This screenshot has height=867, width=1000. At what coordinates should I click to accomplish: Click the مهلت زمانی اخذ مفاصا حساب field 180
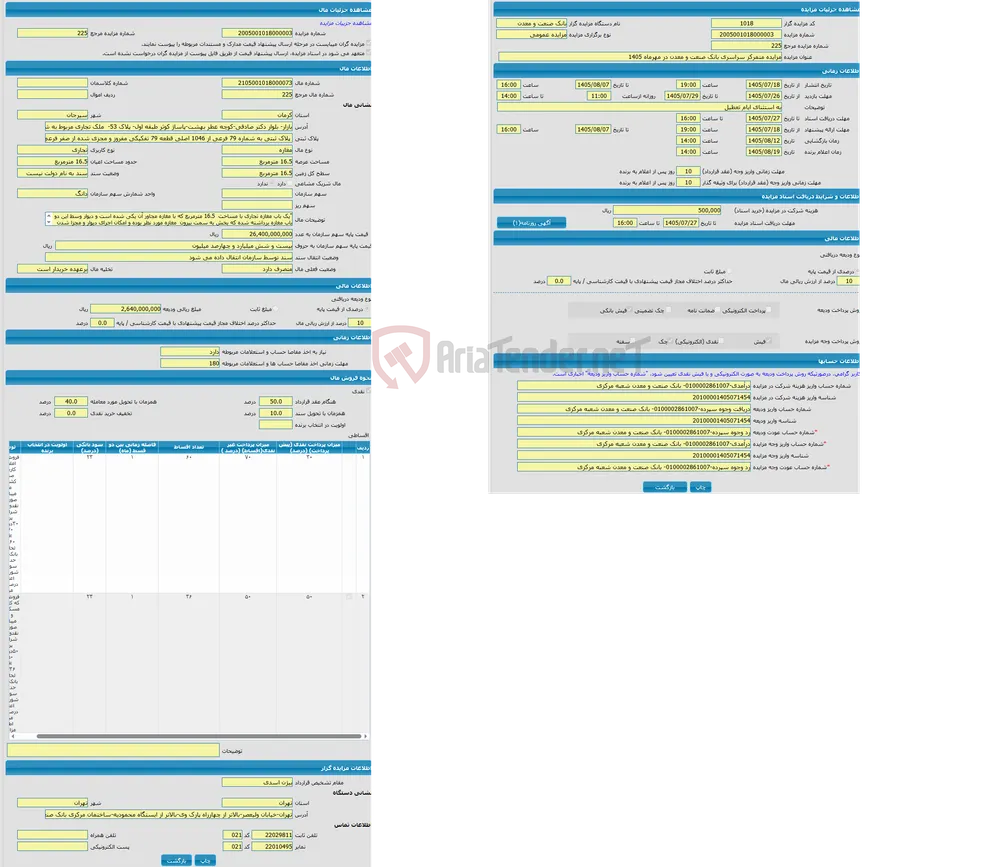pos(190,363)
